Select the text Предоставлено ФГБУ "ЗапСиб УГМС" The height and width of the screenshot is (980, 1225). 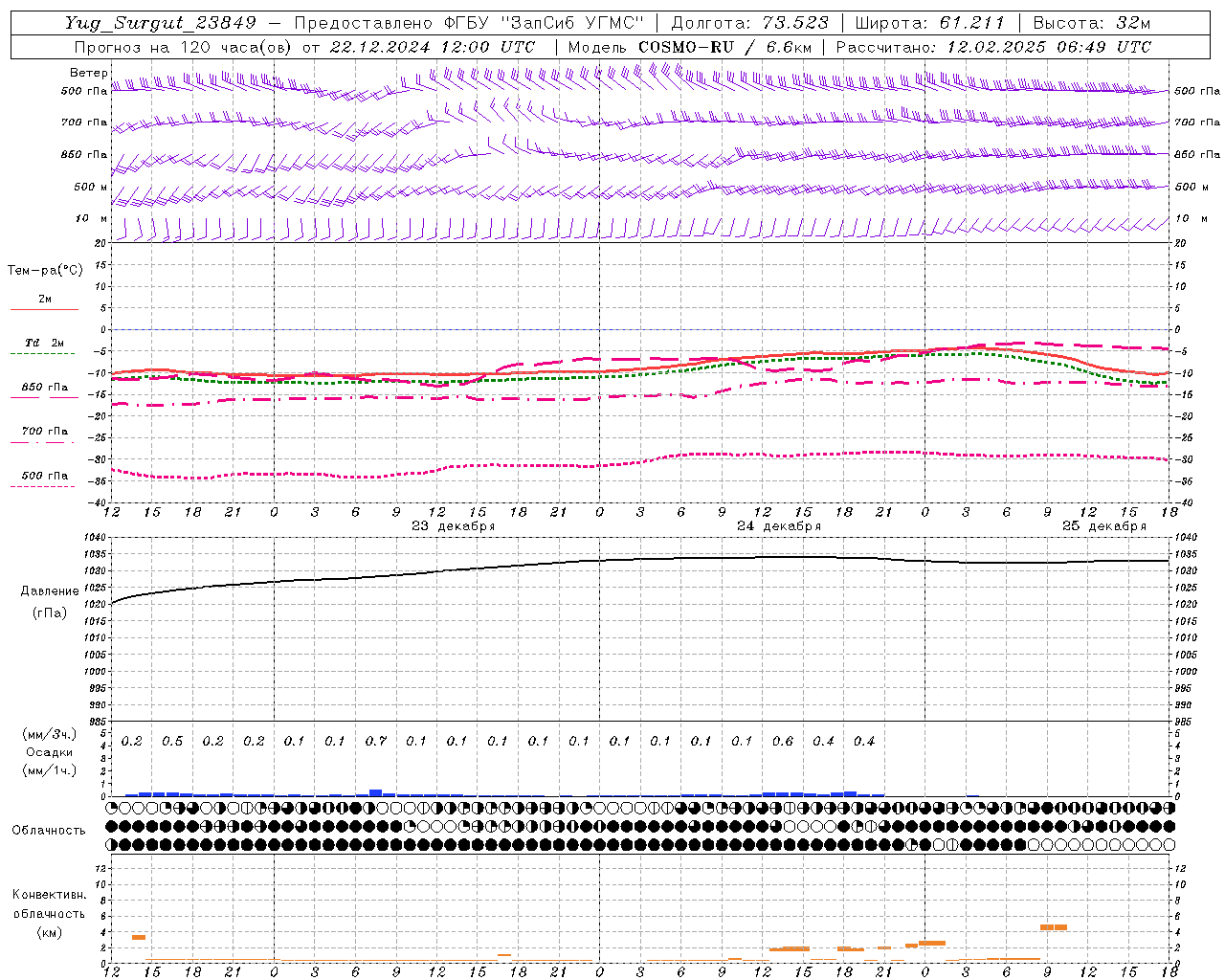[x=468, y=23]
